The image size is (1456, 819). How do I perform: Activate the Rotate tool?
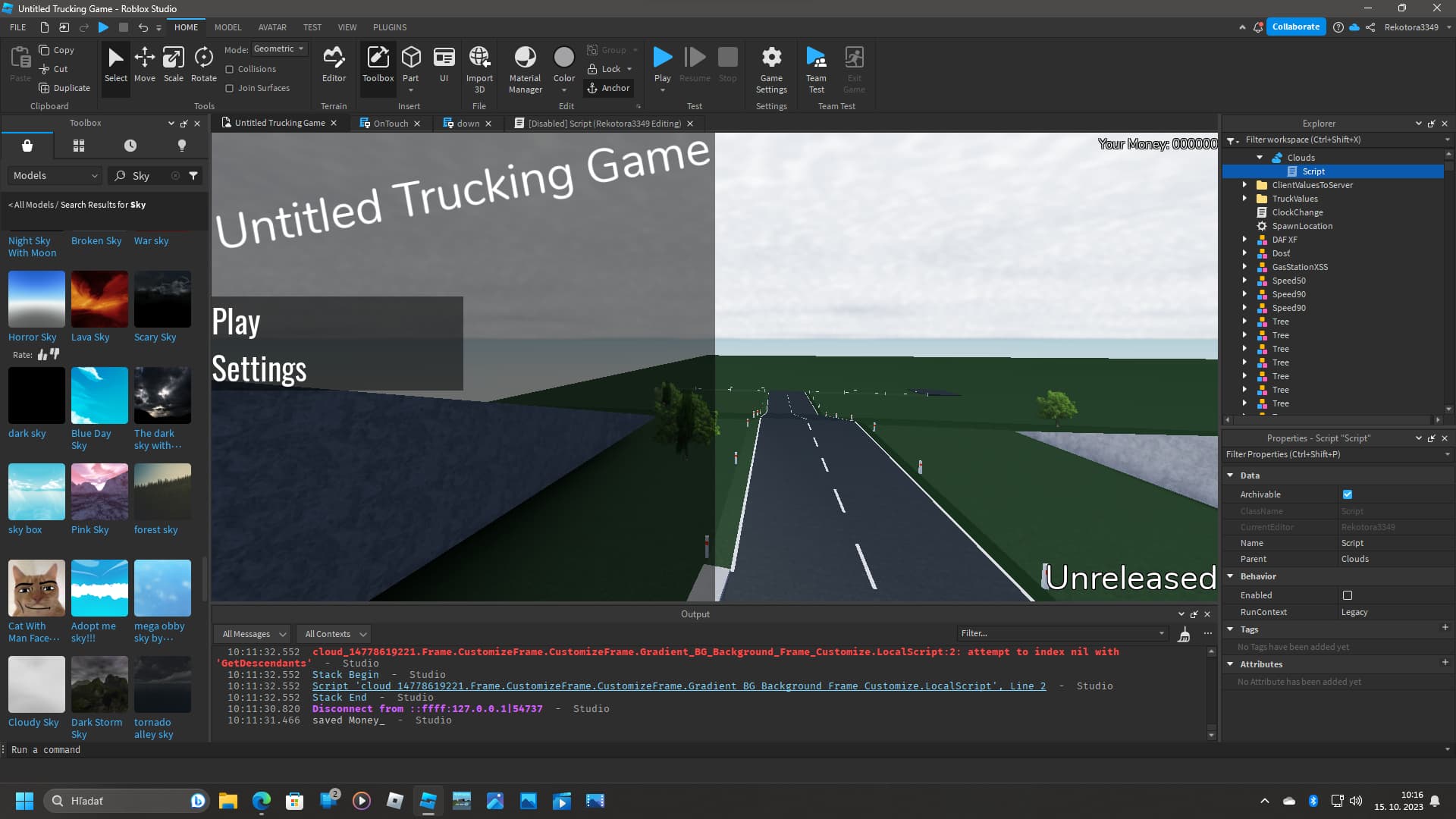[203, 64]
